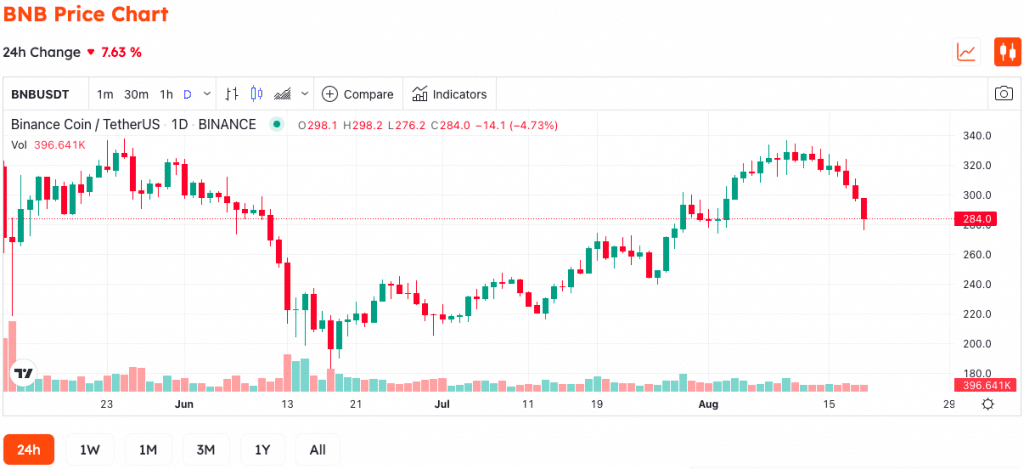Select the 1h interval
Viewport: 1024px width, 469px height.
tap(166, 94)
